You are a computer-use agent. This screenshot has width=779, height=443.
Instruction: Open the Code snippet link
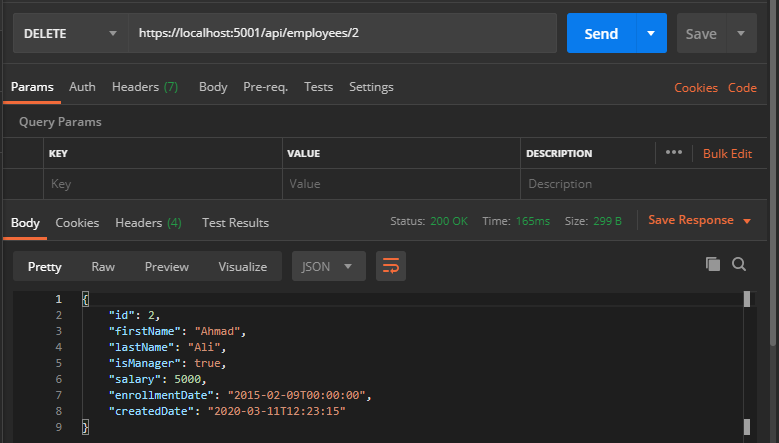click(x=742, y=88)
